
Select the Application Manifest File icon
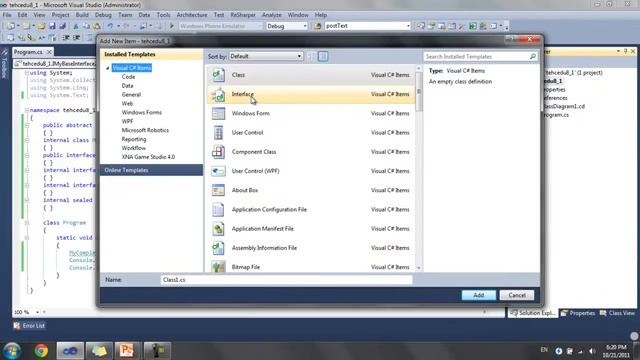(x=218, y=229)
